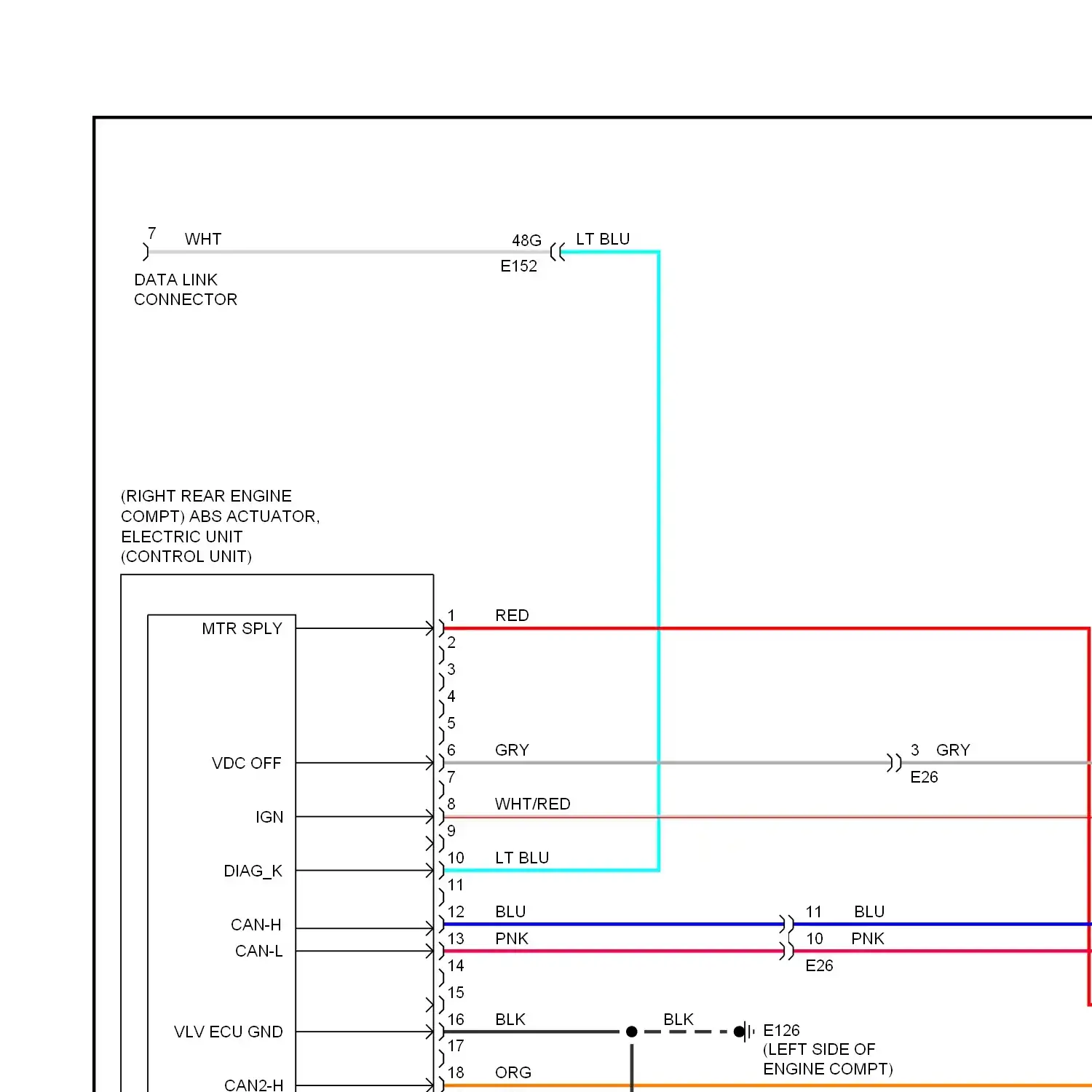Click the LT BLU label at pin 10

click(522, 858)
